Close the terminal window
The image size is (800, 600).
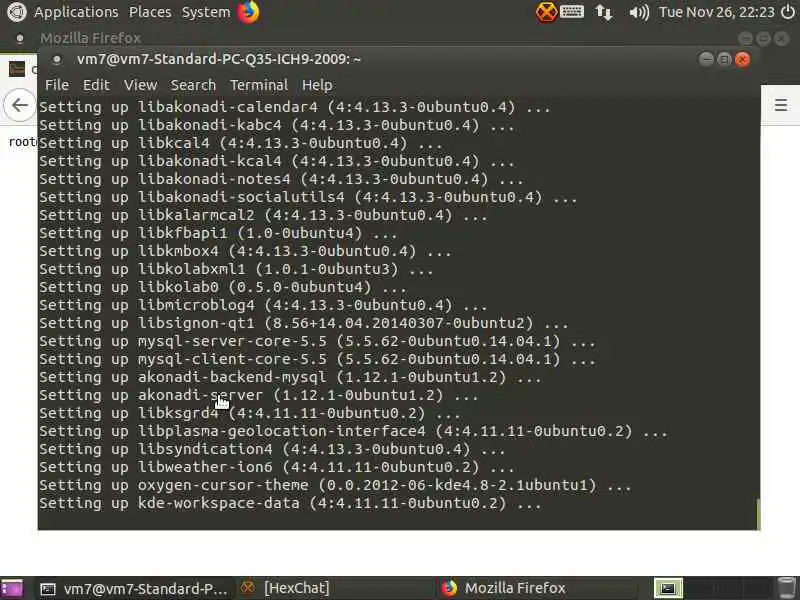point(743,59)
